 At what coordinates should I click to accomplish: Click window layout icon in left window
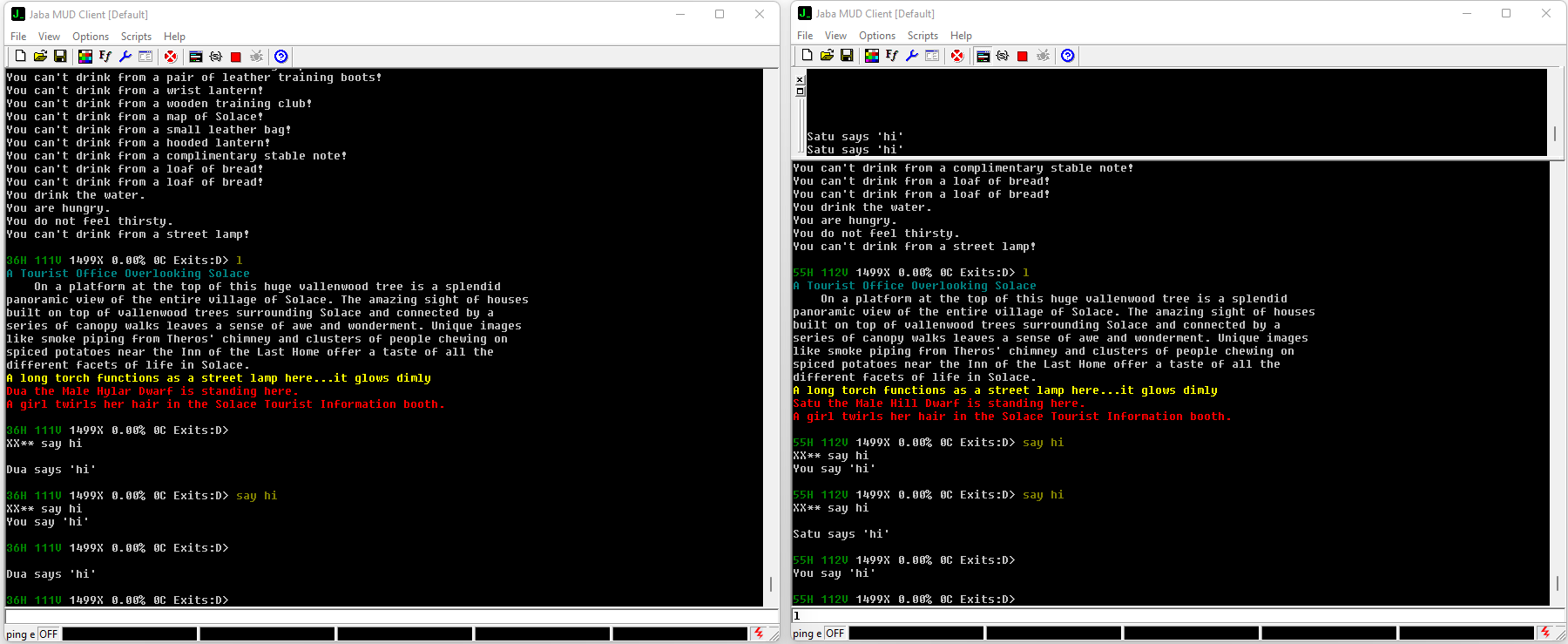click(x=145, y=56)
